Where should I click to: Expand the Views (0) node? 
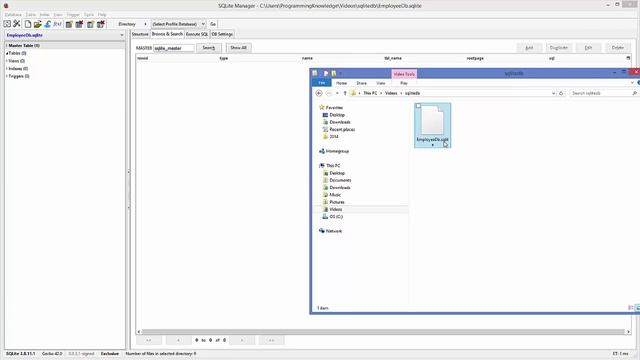click(x=7, y=61)
